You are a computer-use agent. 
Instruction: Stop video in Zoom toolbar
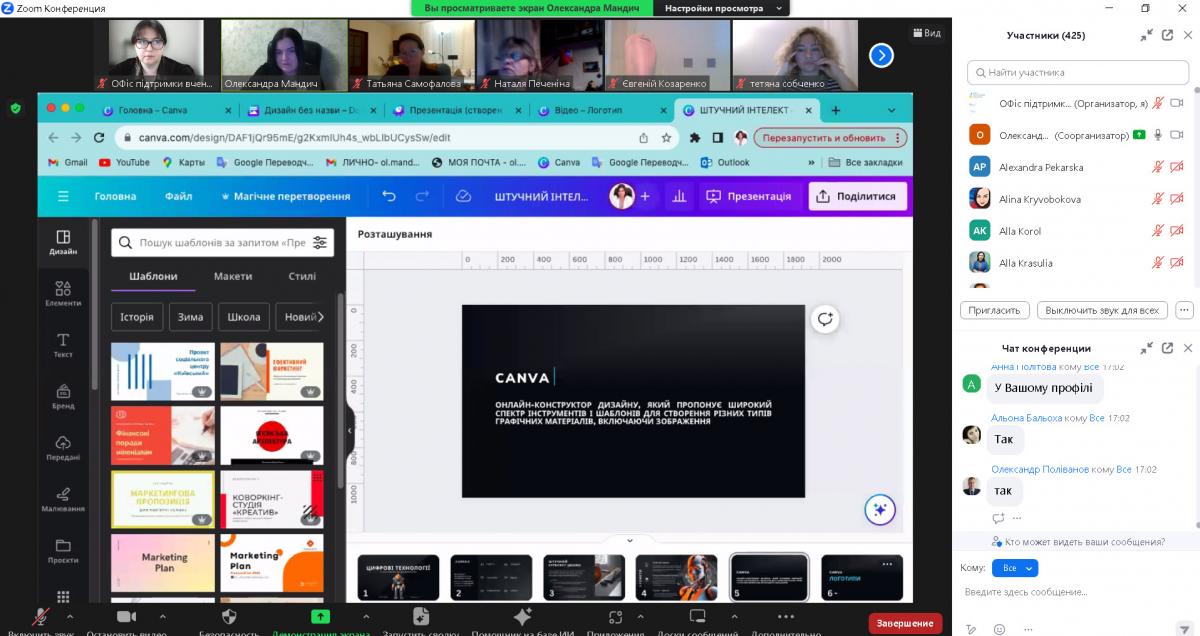pyautogui.click(x=126, y=616)
